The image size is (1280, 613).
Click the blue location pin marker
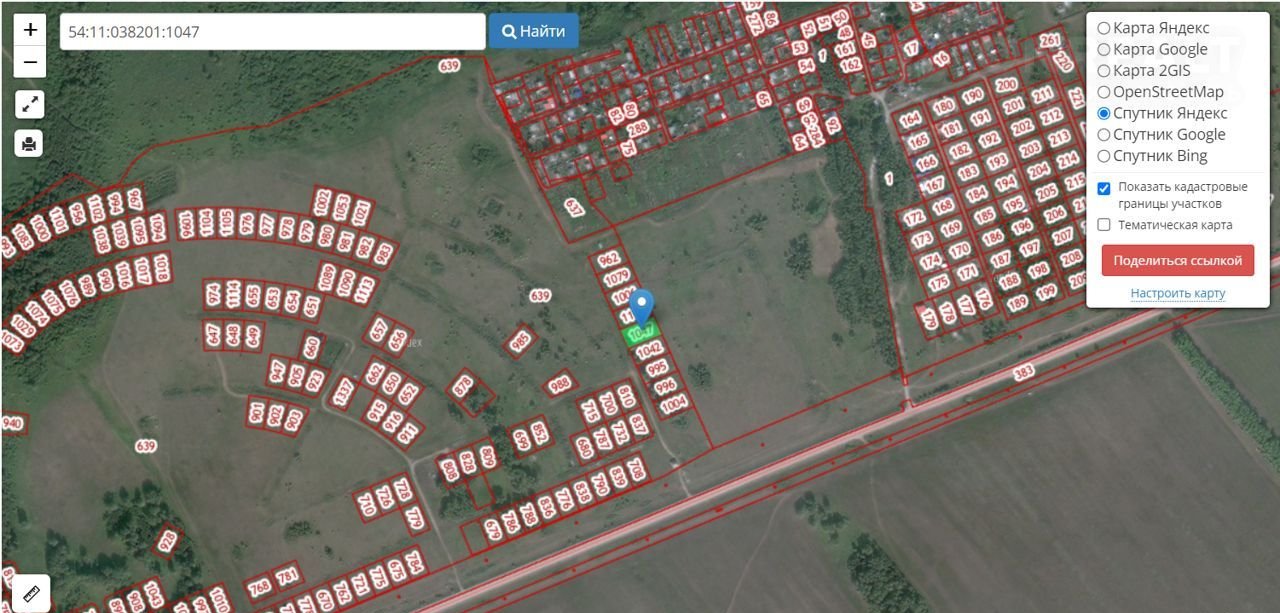(x=641, y=305)
